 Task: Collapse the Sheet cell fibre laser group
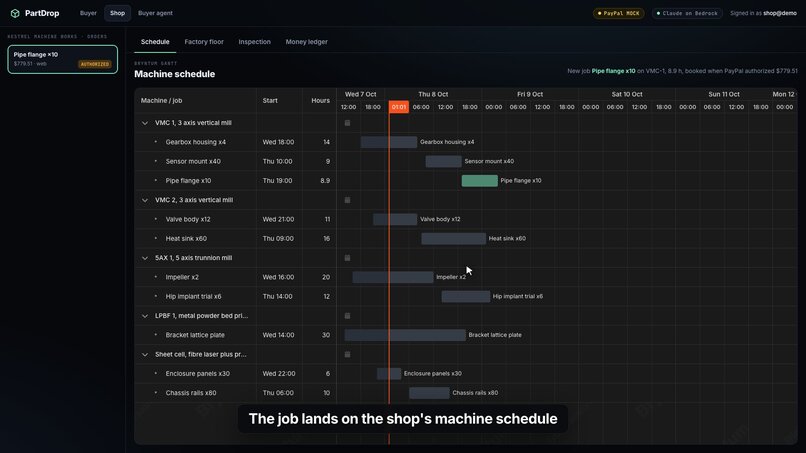point(145,354)
